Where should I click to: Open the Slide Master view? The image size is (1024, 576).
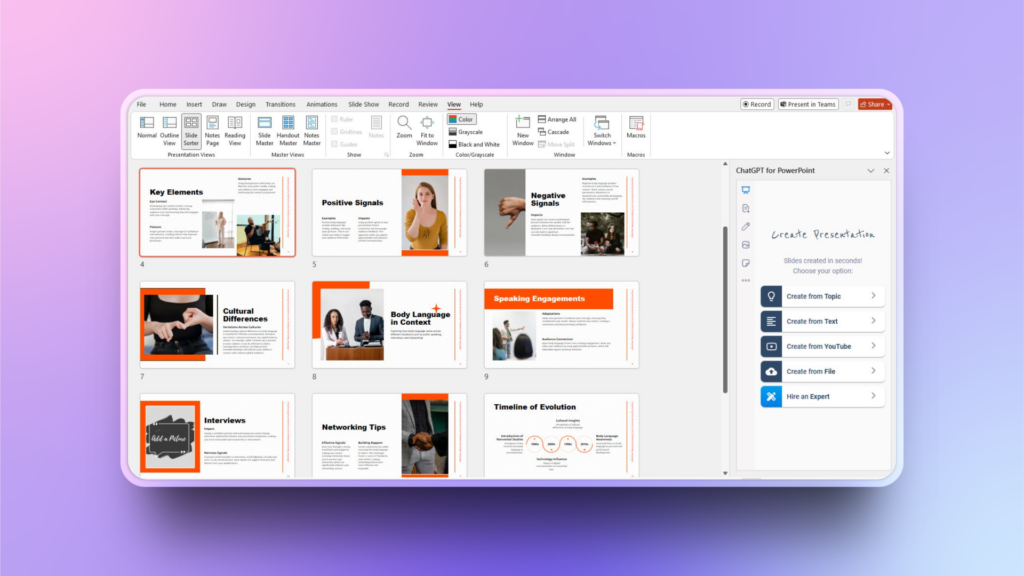click(264, 129)
